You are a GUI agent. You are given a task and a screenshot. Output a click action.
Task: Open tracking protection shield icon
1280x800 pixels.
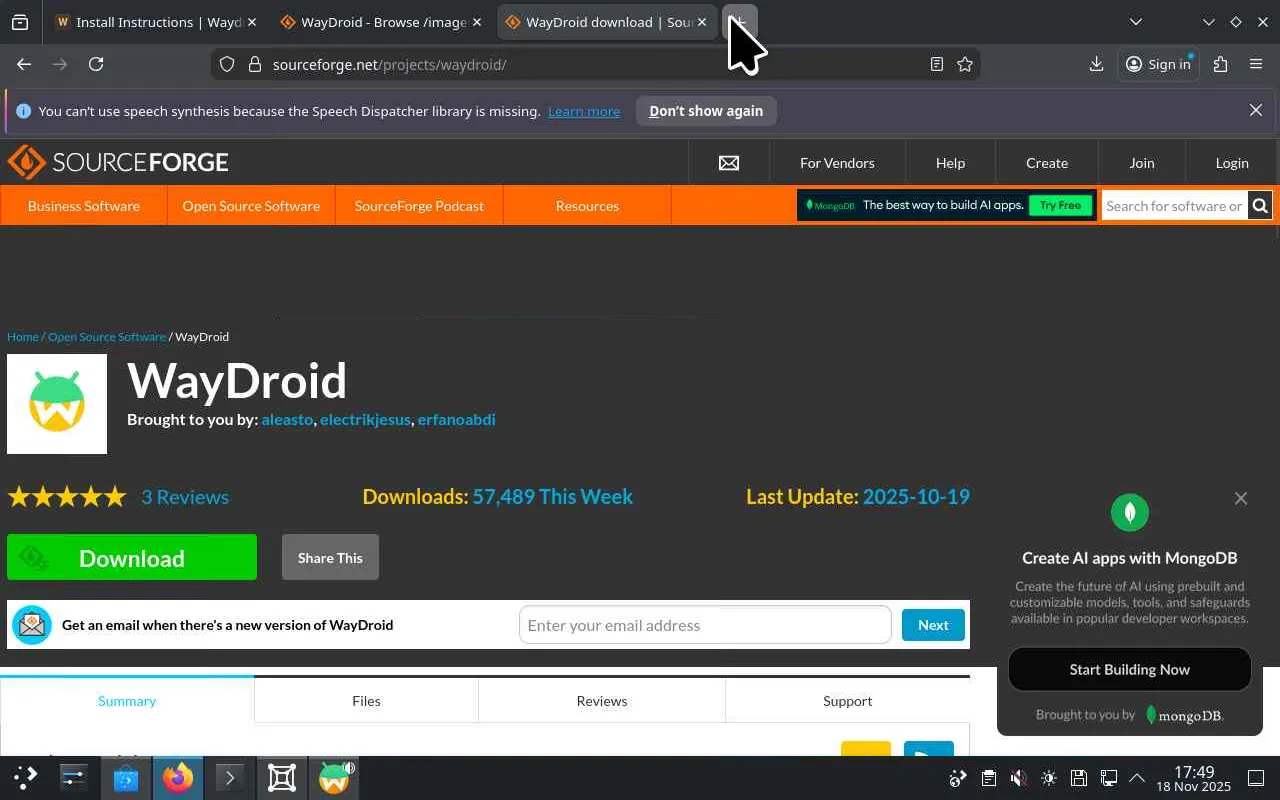click(x=227, y=64)
